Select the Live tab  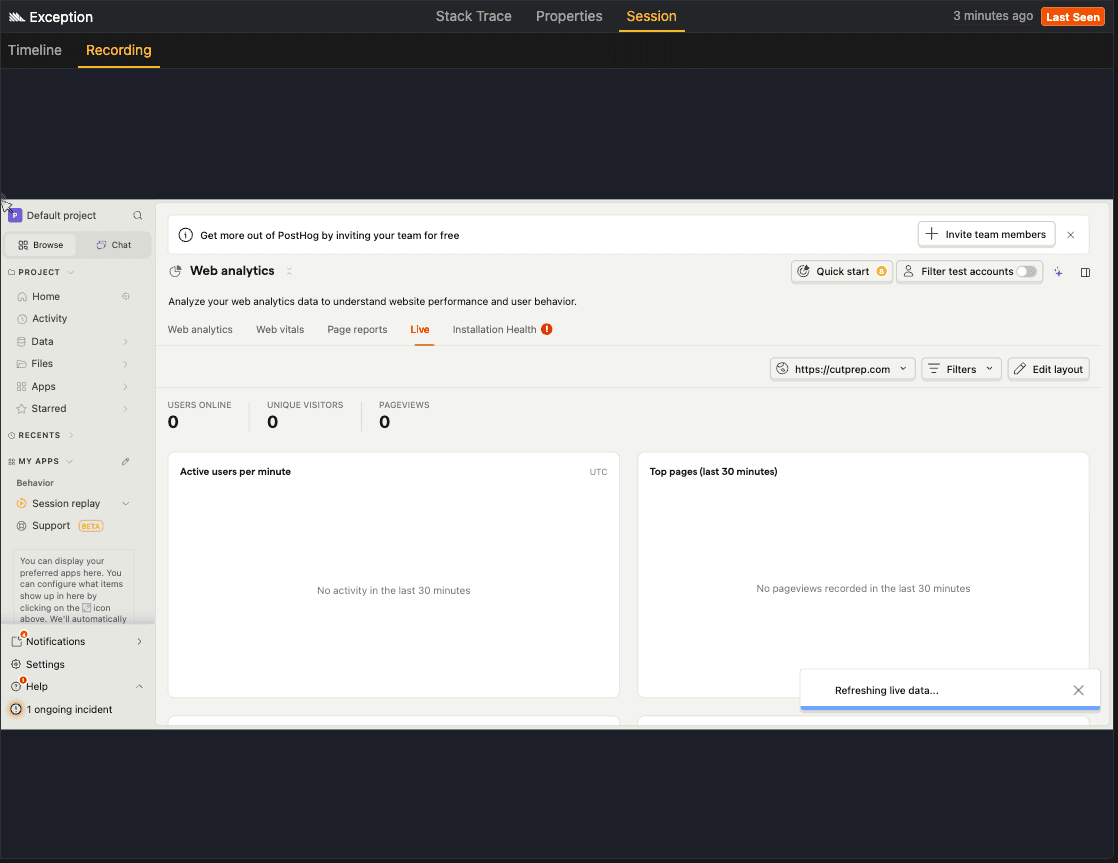(x=419, y=330)
